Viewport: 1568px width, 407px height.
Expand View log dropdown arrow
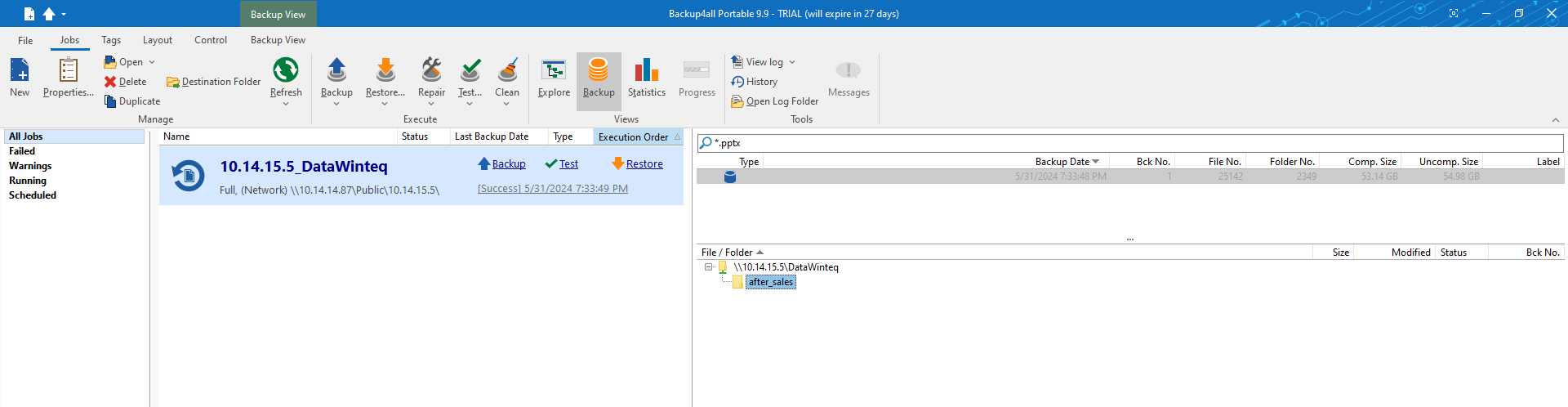pyautogui.click(x=792, y=62)
